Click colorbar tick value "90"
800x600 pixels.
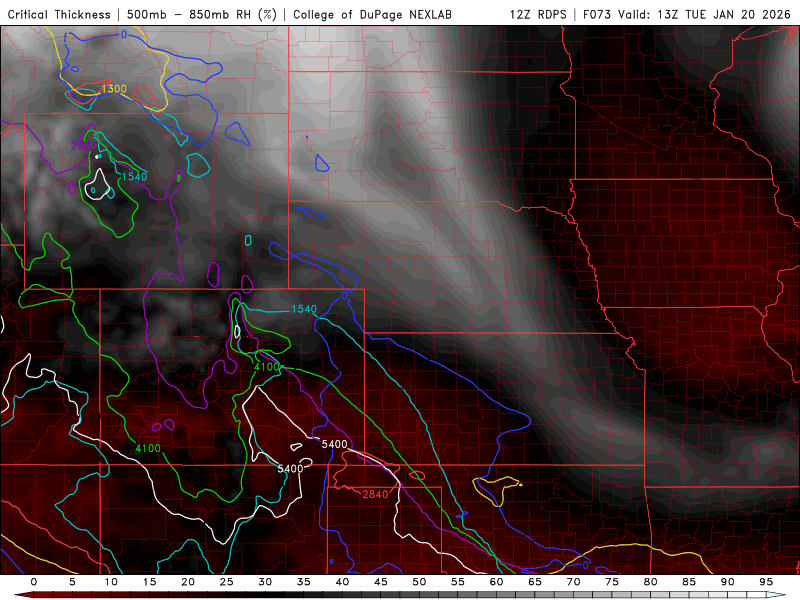point(728,582)
